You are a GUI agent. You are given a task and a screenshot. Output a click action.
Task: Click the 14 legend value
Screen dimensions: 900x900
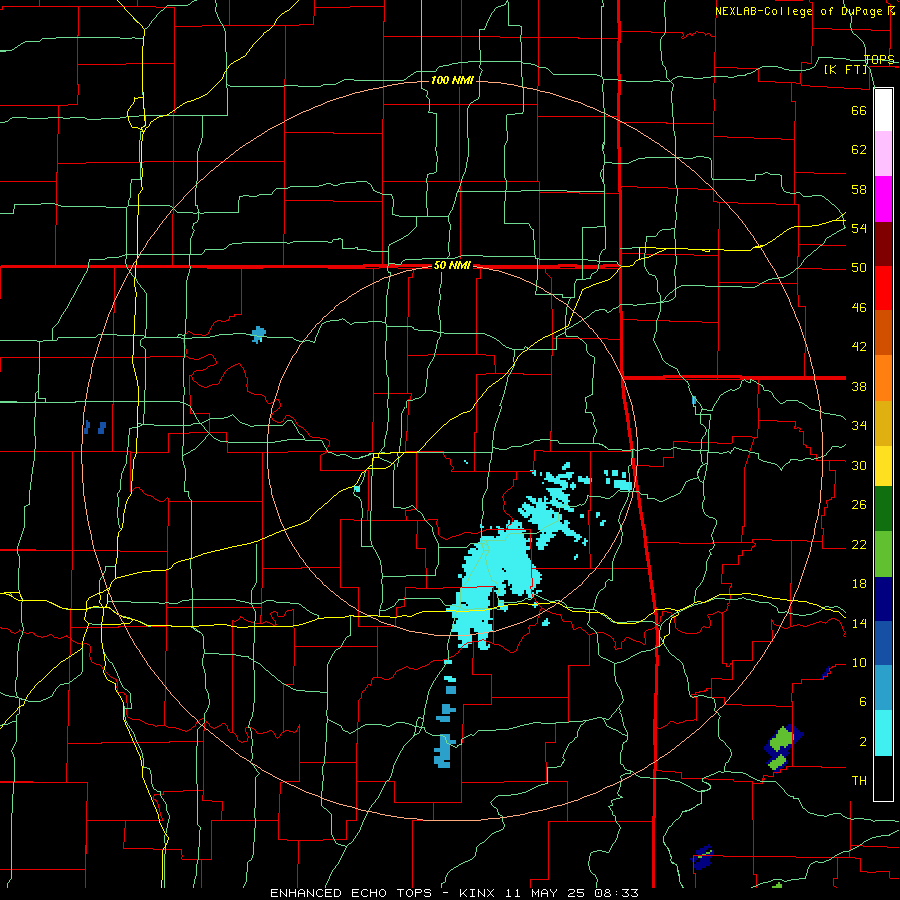(x=859, y=623)
